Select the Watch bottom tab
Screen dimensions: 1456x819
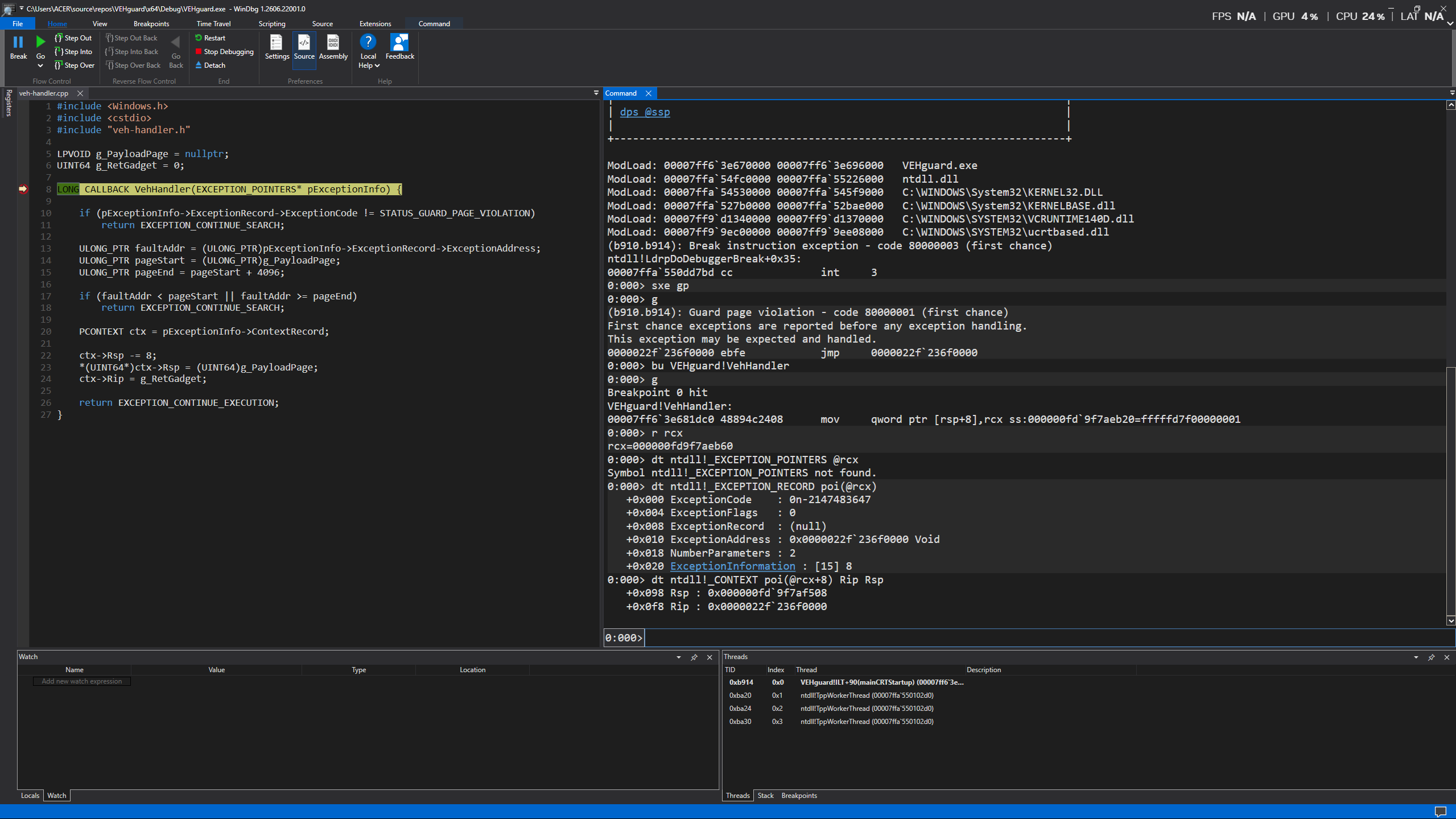tap(56, 796)
